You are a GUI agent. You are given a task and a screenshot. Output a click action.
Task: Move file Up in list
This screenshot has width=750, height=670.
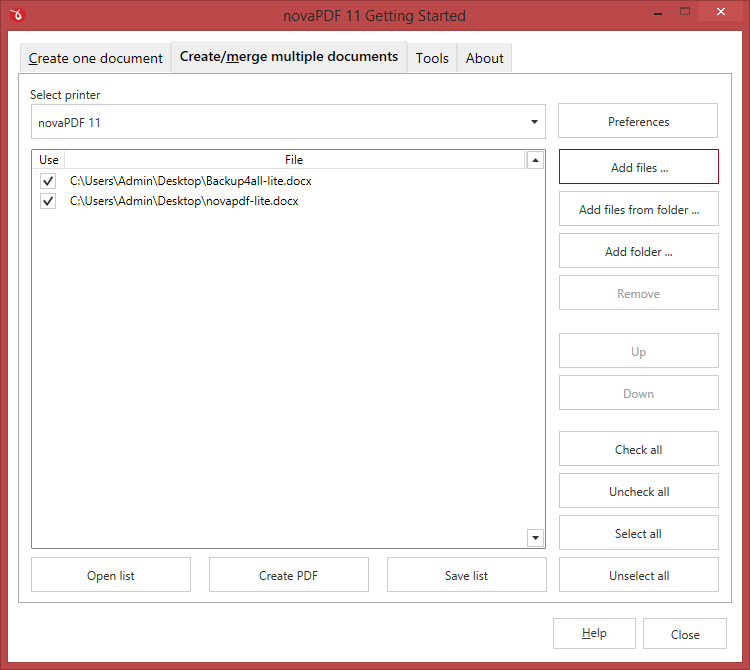[639, 351]
